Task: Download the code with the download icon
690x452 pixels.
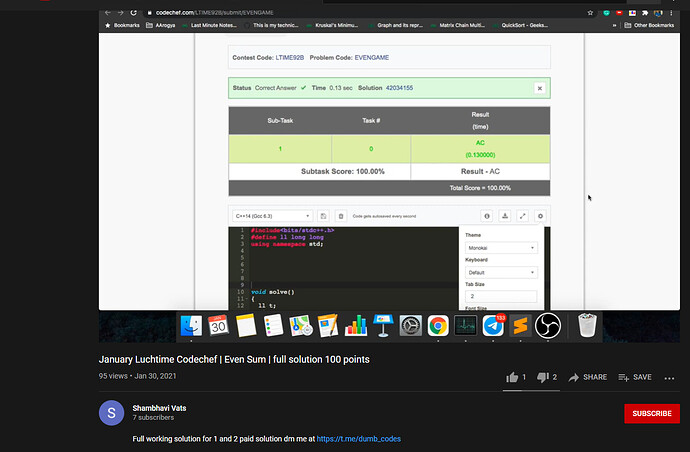Action: pos(505,216)
